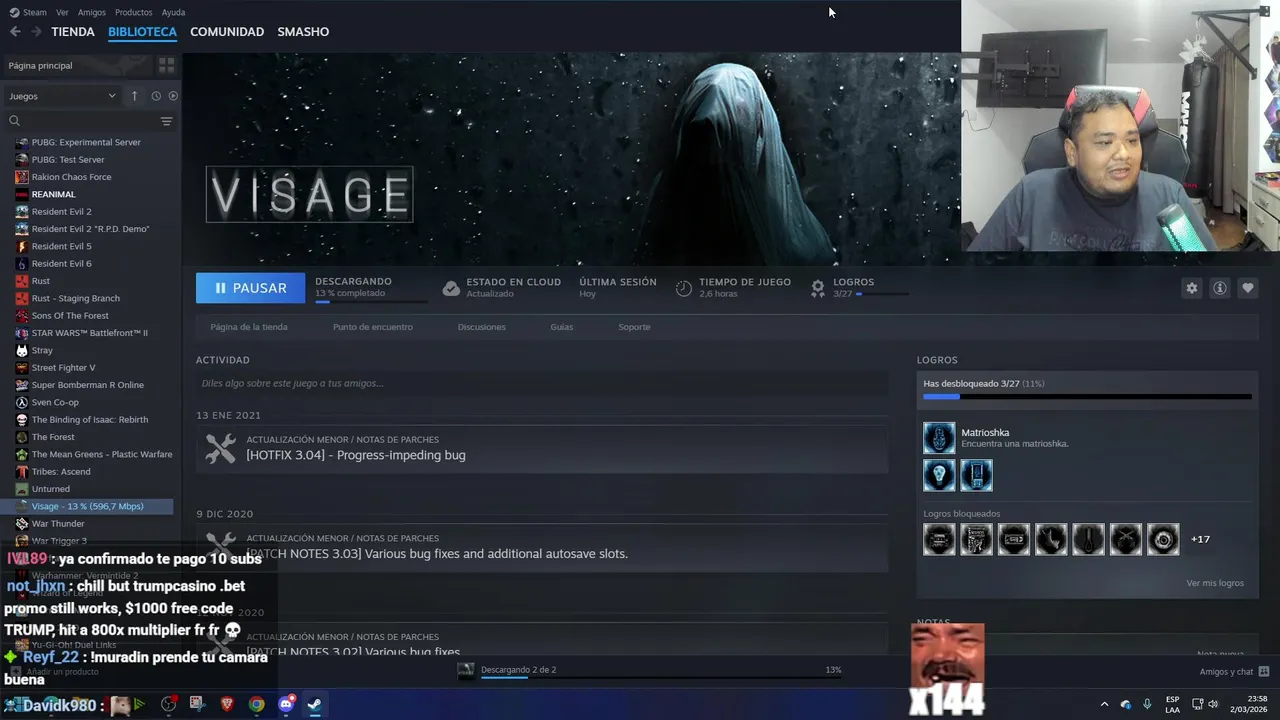Go forward with the forward arrow
Image resolution: width=1280 pixels, height=720 pixels.
pyautogui.click(x=36, y=32)
